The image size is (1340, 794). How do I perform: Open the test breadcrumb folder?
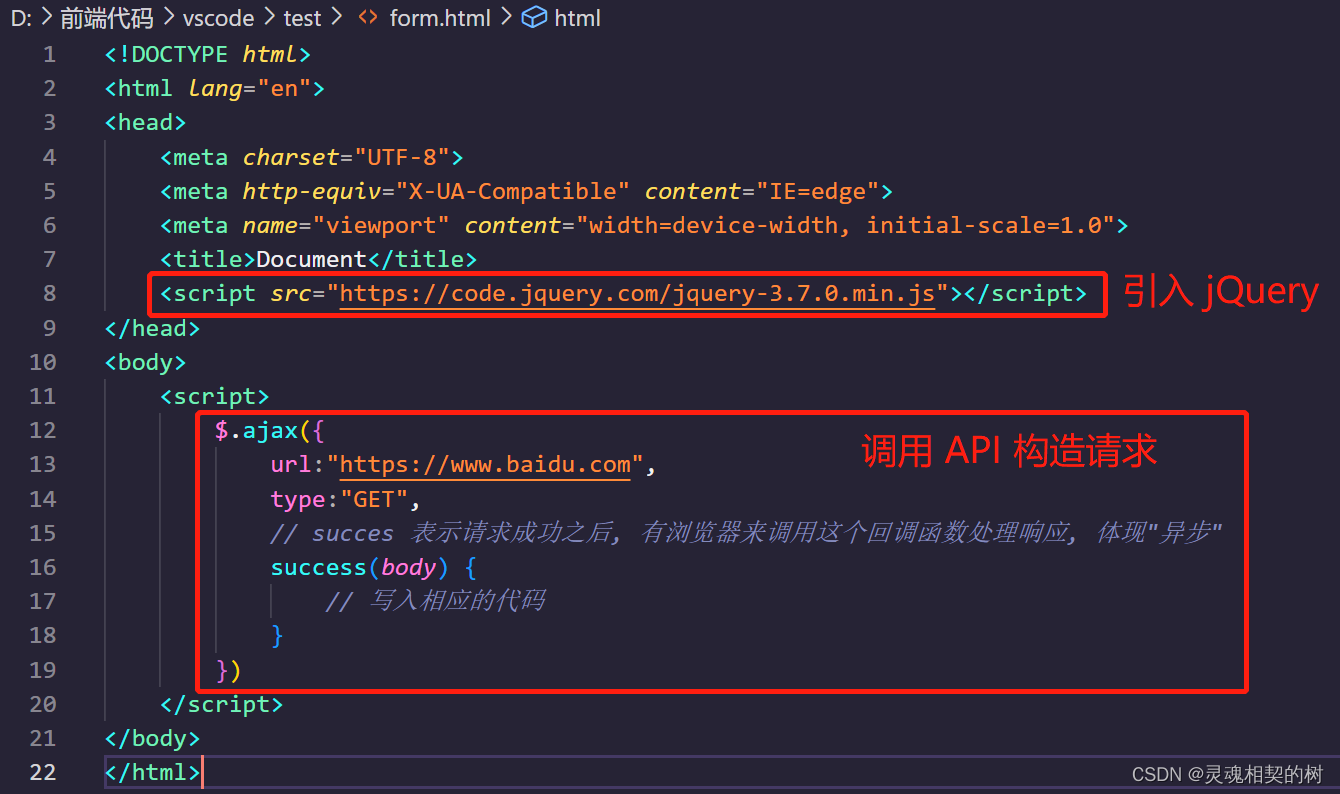point(301,18)
